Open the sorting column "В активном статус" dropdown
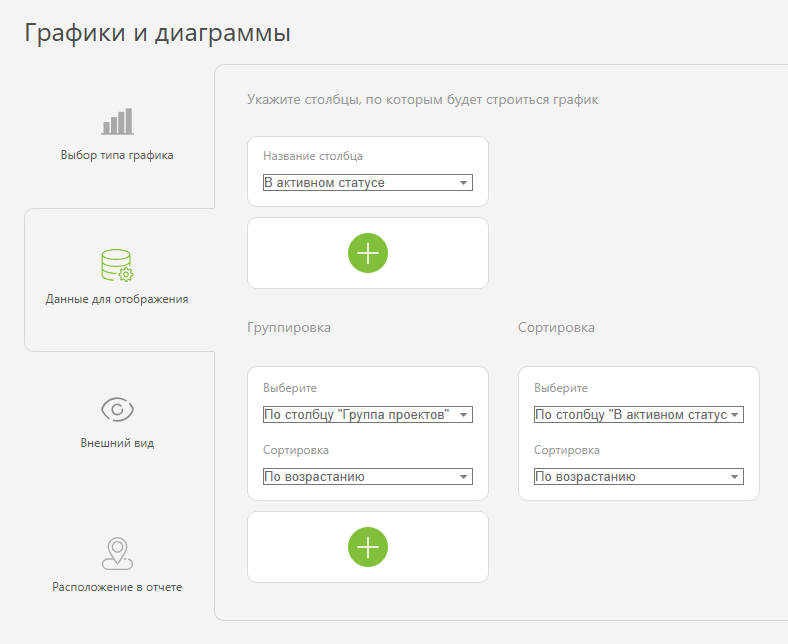 639,415
